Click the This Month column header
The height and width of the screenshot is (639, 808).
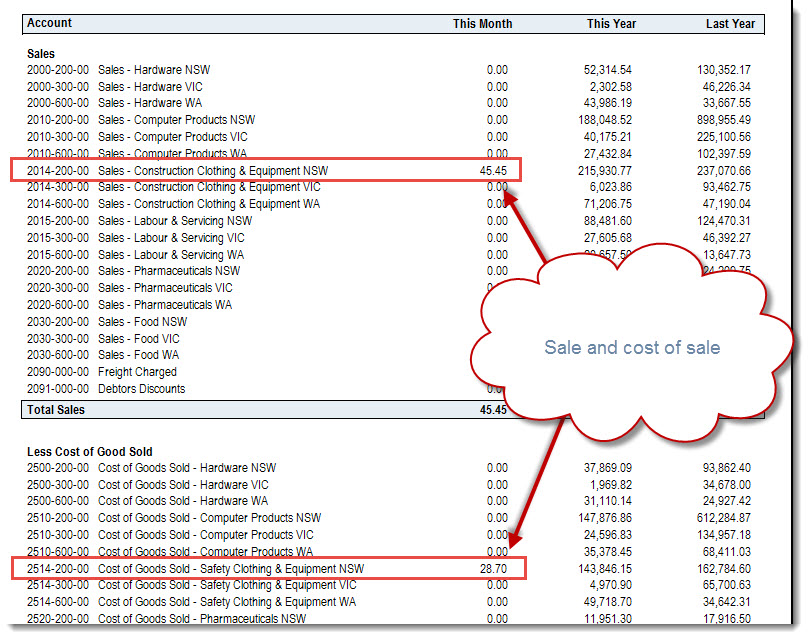click(482, 24)
